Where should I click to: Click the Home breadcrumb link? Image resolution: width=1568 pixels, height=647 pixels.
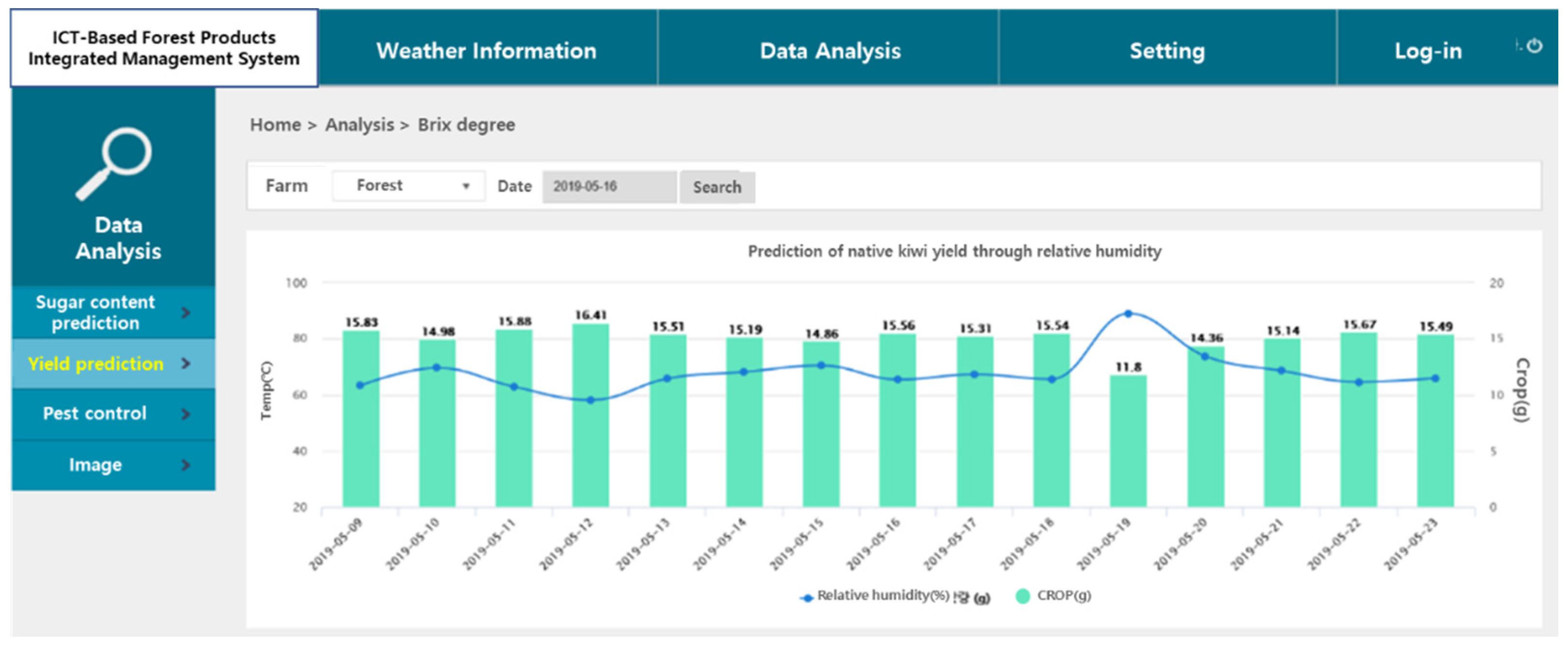275,125
